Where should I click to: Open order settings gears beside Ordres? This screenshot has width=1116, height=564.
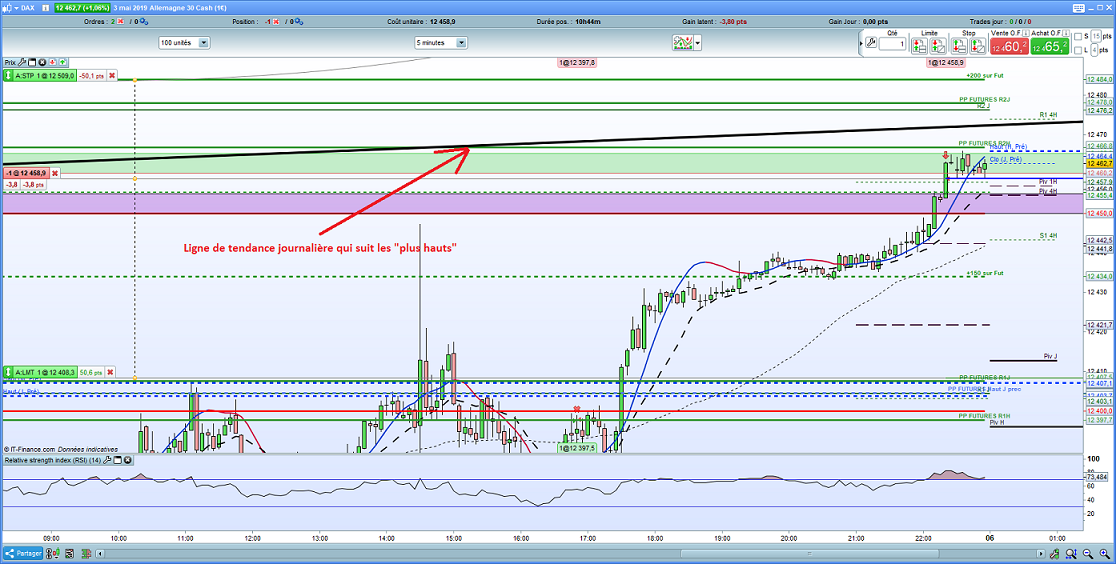coord(144,21)
